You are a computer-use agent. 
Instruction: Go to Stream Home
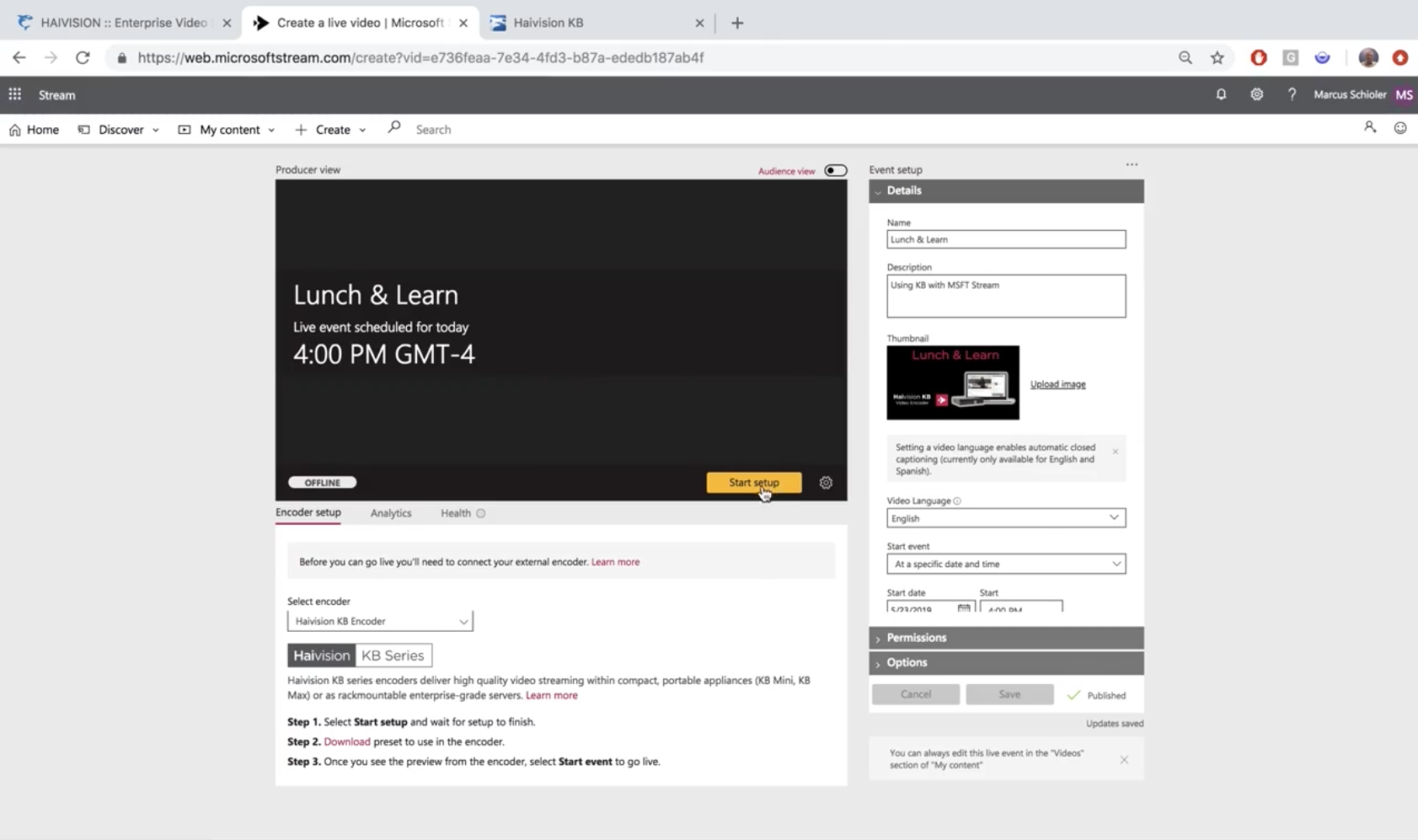34,130
